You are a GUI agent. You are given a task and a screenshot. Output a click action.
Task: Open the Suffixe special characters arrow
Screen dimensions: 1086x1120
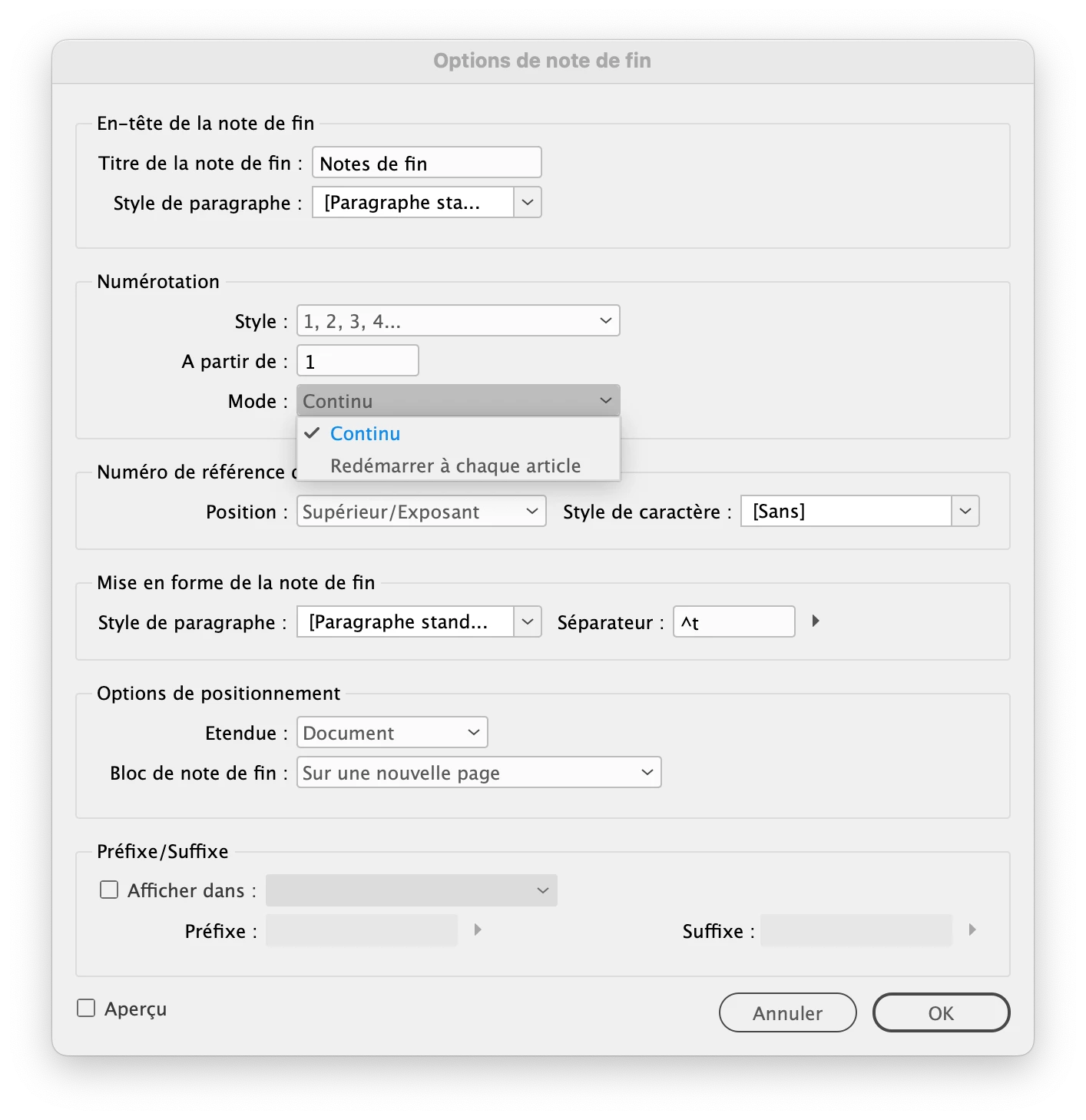pos(972,929)
